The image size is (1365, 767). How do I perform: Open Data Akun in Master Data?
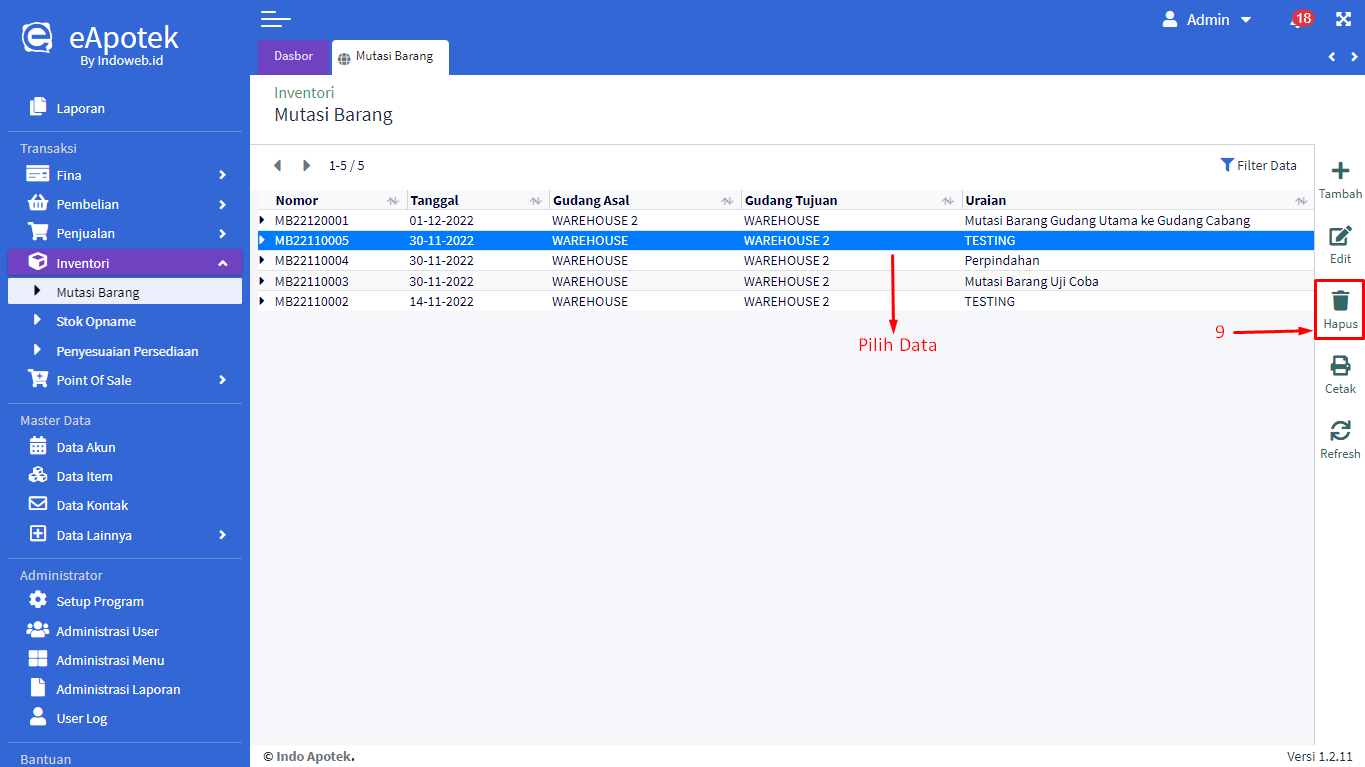pos(86,447)
